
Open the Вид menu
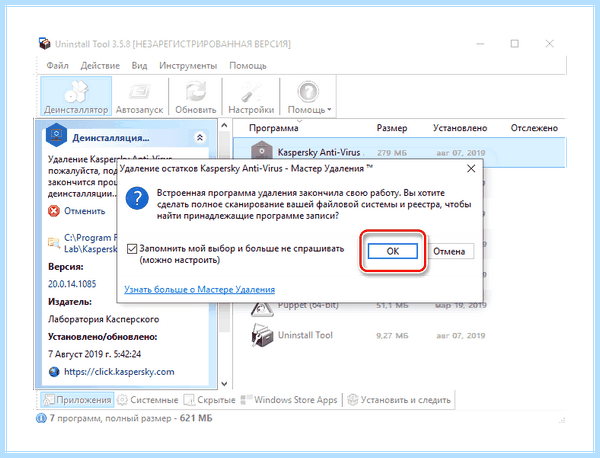pyautogui.click(x=139, y=66)
